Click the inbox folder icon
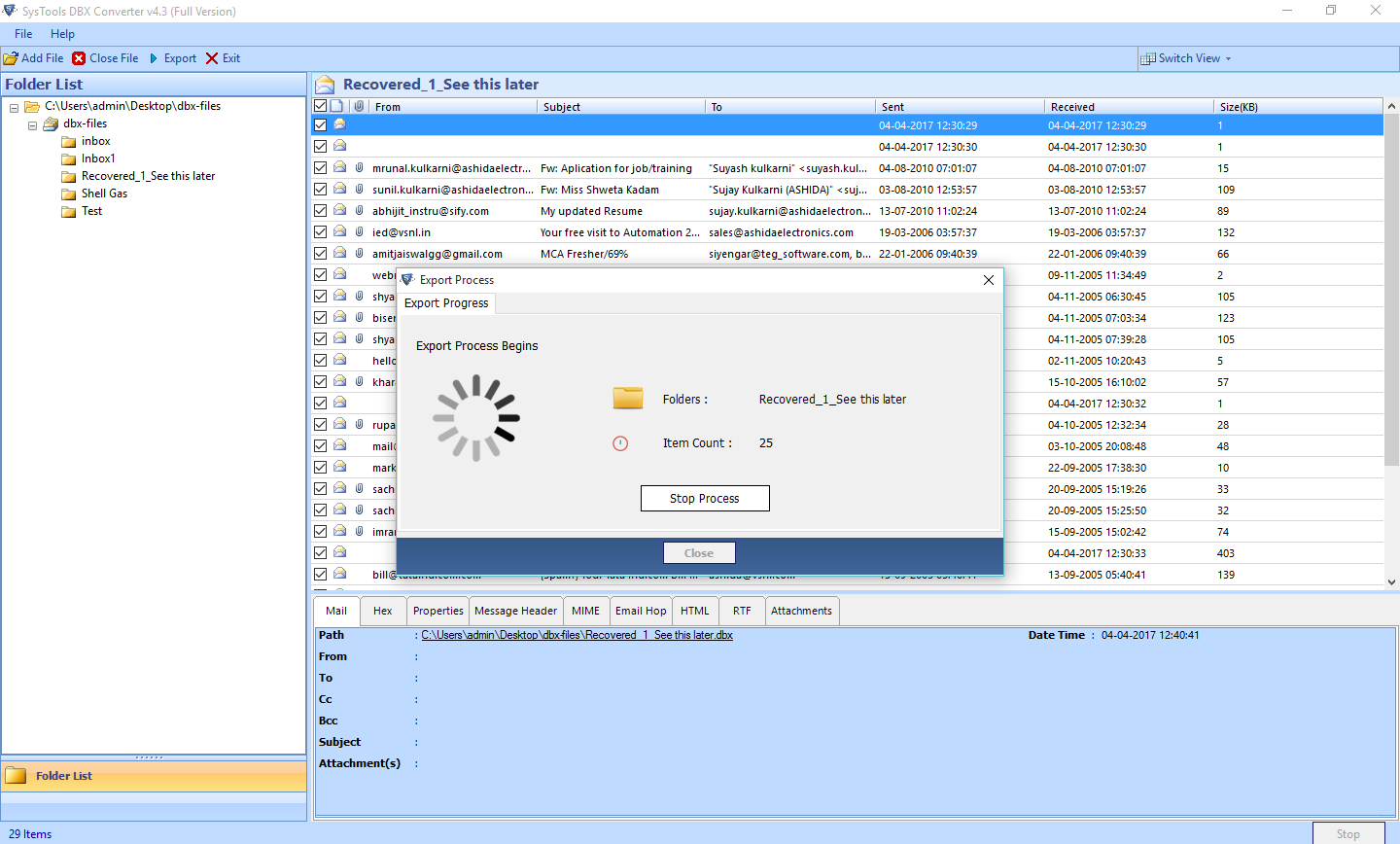1400x844 pixels. (69, 142)
